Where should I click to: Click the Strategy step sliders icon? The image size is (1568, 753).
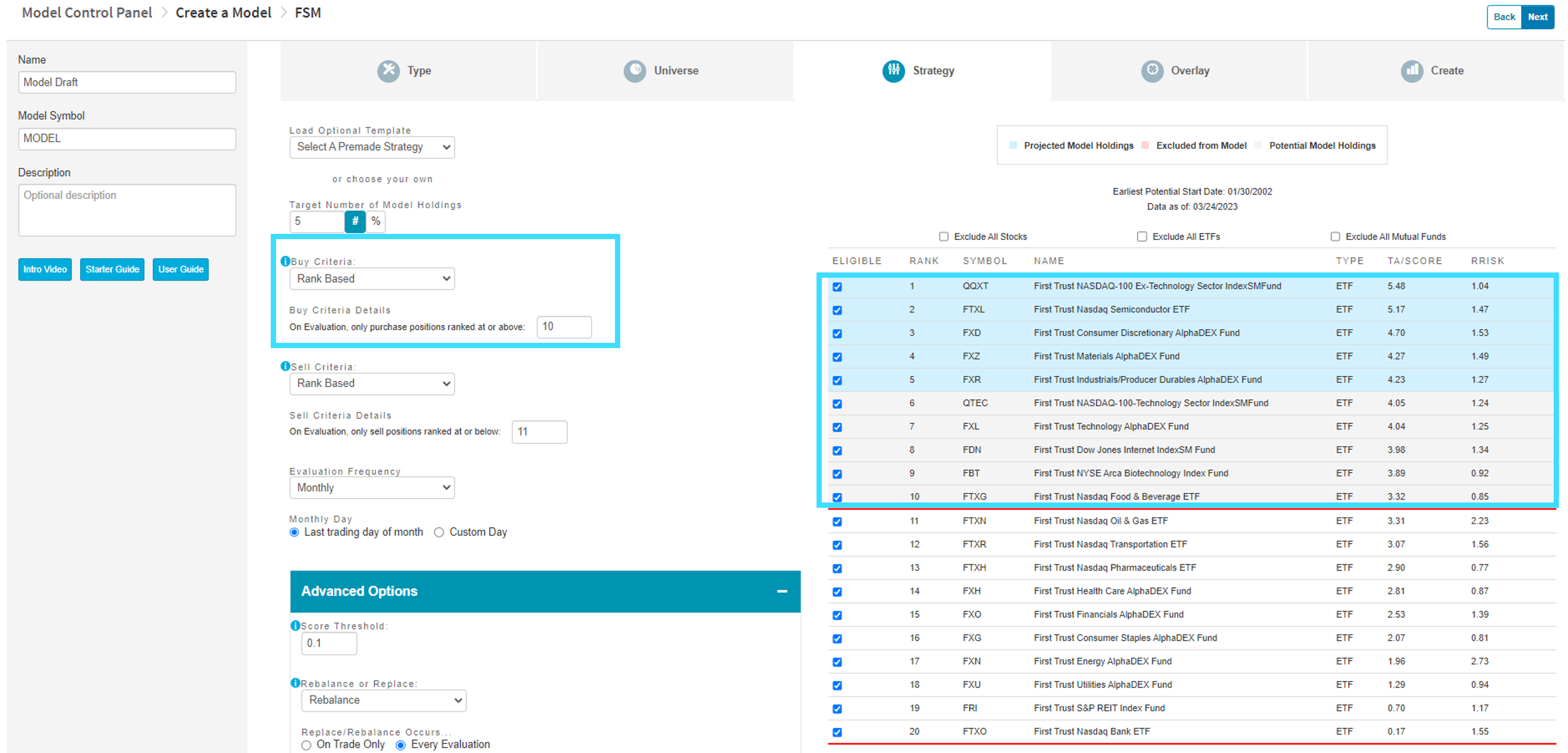(894, 71)
